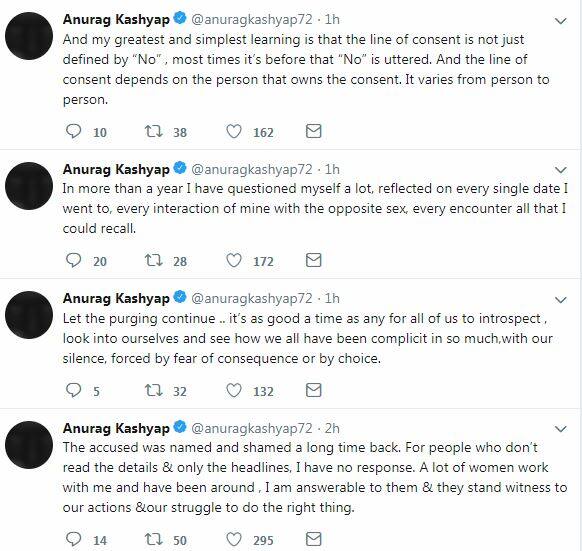582x551 pixels.
Task: Retweet the tweet with 28 retweets
Action: click(x=153, y=260)
